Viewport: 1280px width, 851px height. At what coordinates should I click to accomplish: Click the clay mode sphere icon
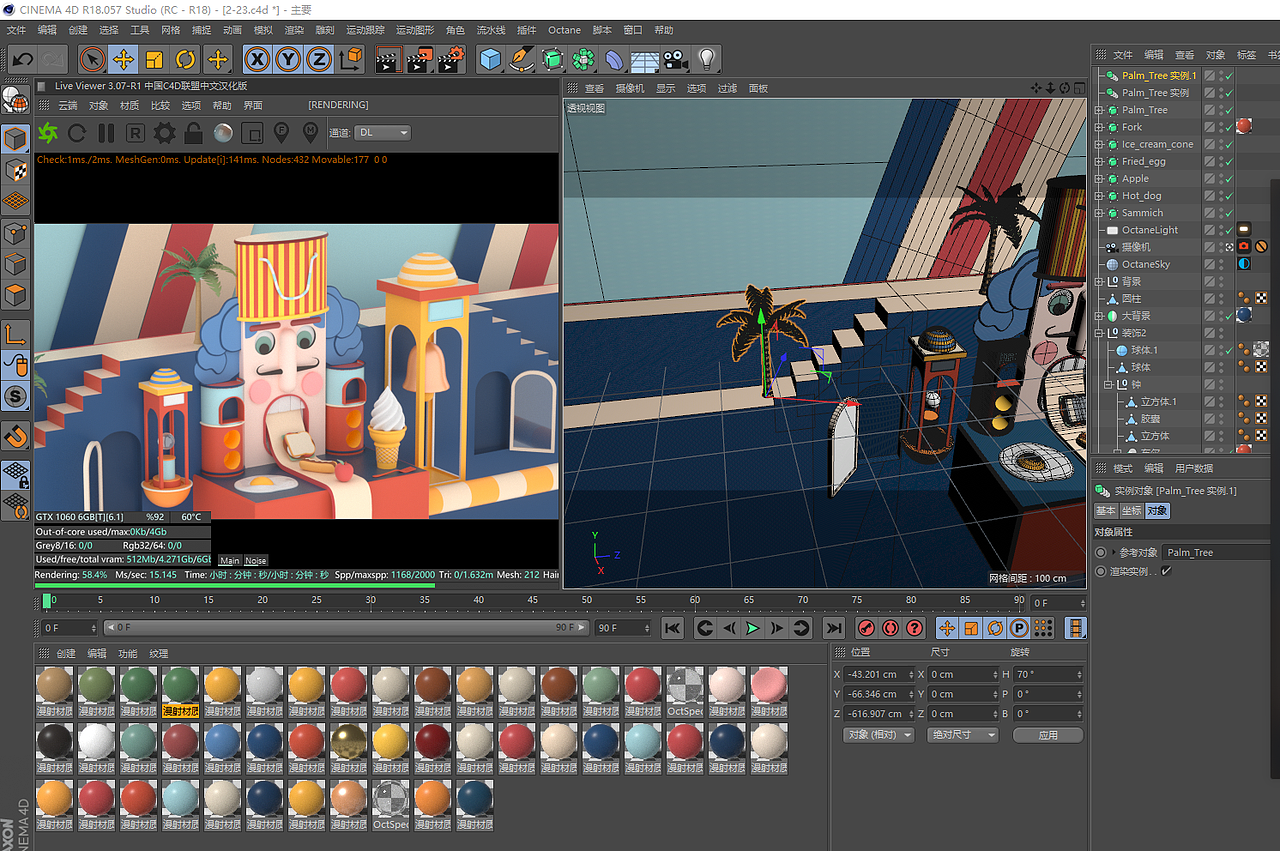click(223, 132)
